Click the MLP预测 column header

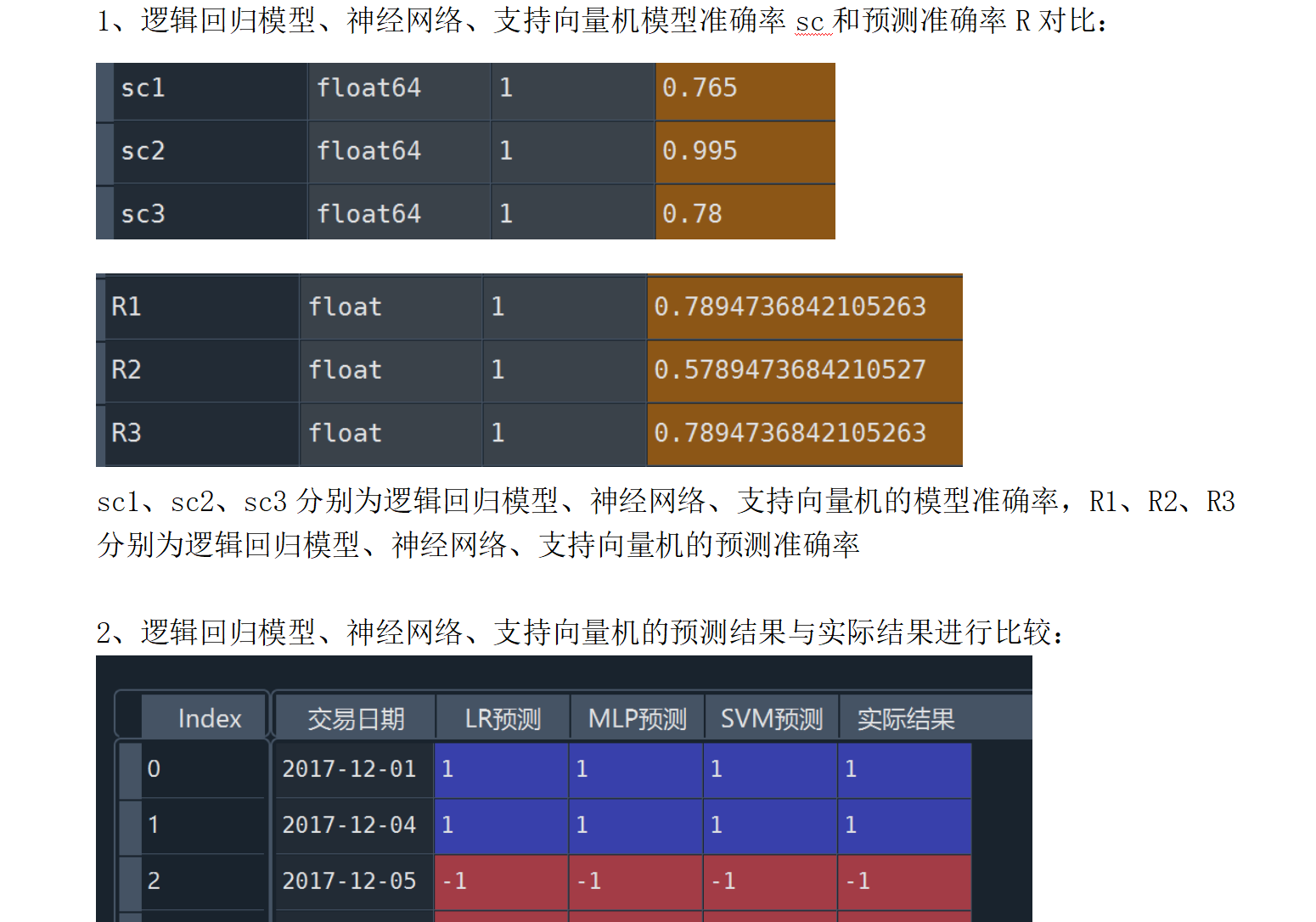tap(638, 718)
